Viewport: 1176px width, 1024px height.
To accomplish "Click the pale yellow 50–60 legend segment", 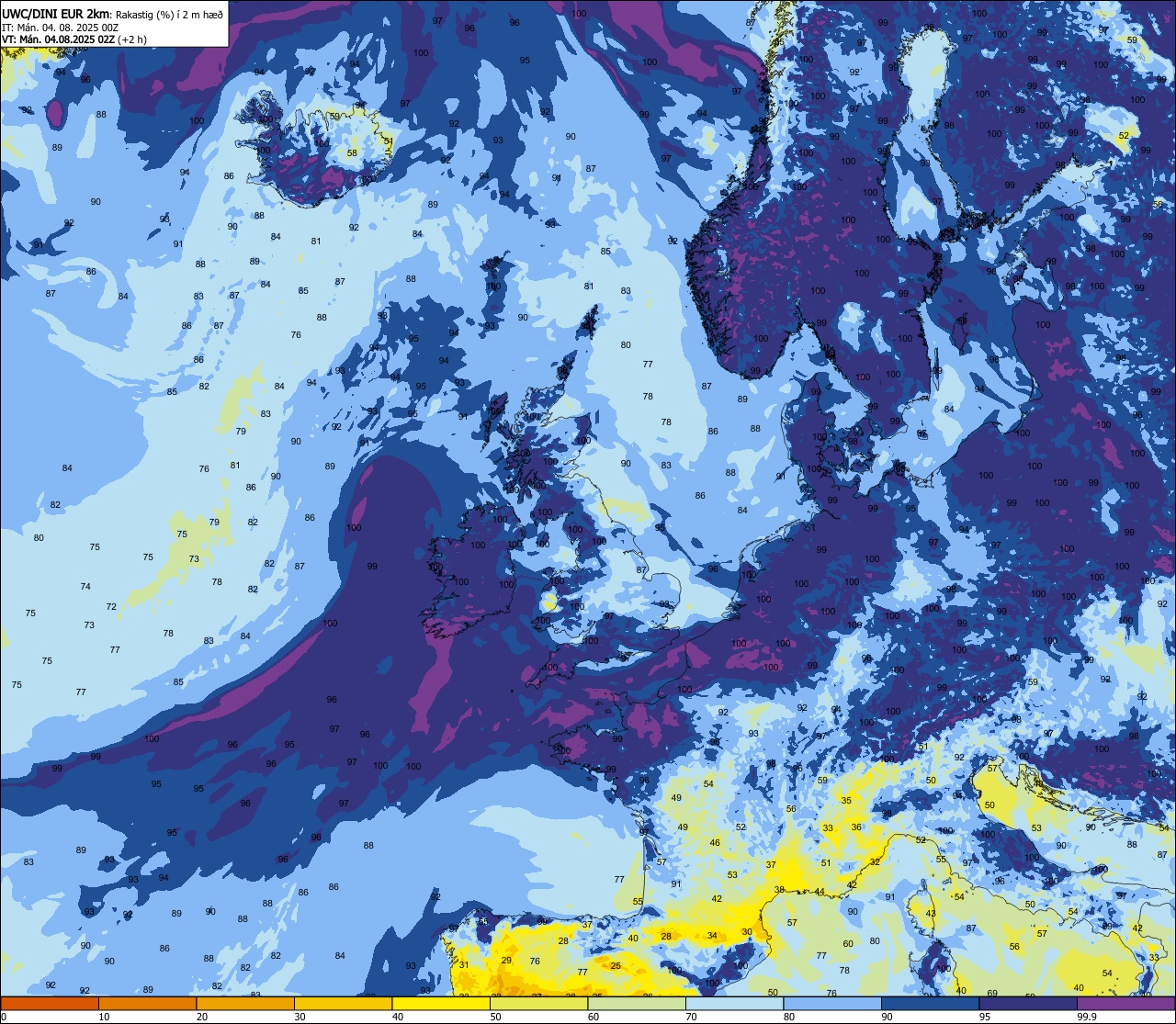I will click(538, 1004).
